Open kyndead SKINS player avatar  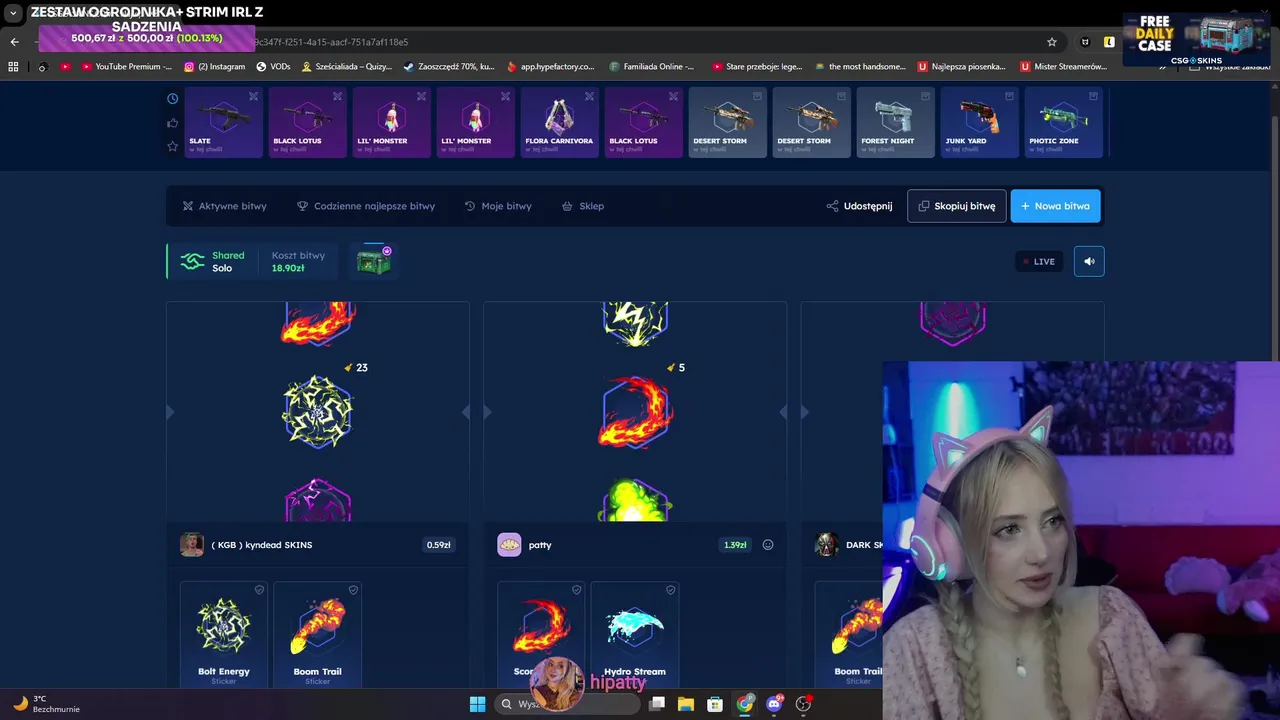click(x=192, y=545)
